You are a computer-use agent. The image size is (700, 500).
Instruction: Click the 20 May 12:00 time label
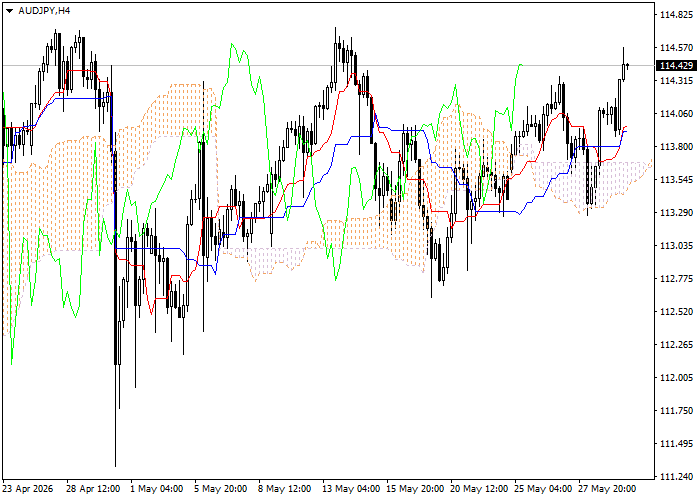(x=479, y=489)
